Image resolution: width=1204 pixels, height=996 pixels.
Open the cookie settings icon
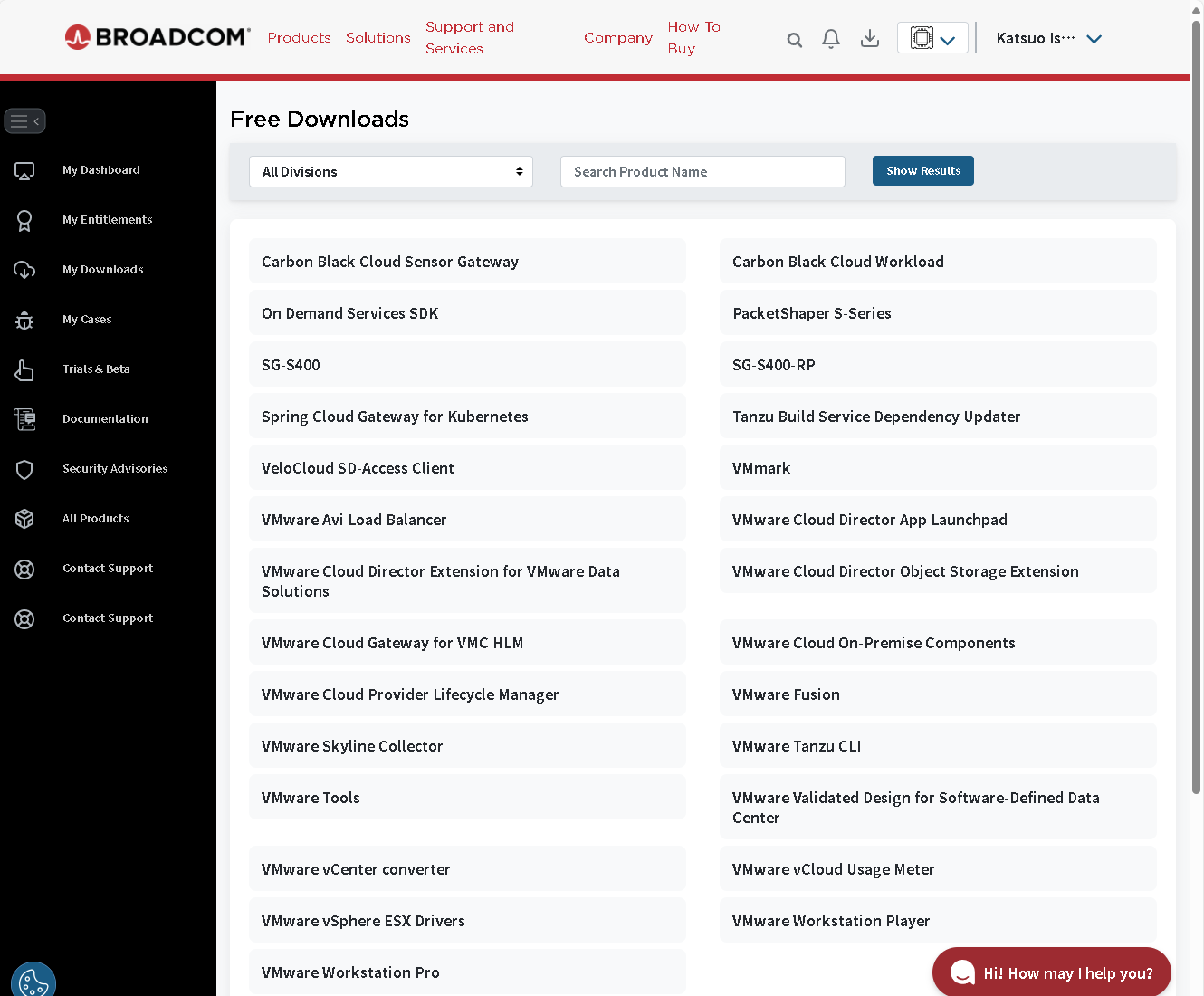tap(33, 982)
